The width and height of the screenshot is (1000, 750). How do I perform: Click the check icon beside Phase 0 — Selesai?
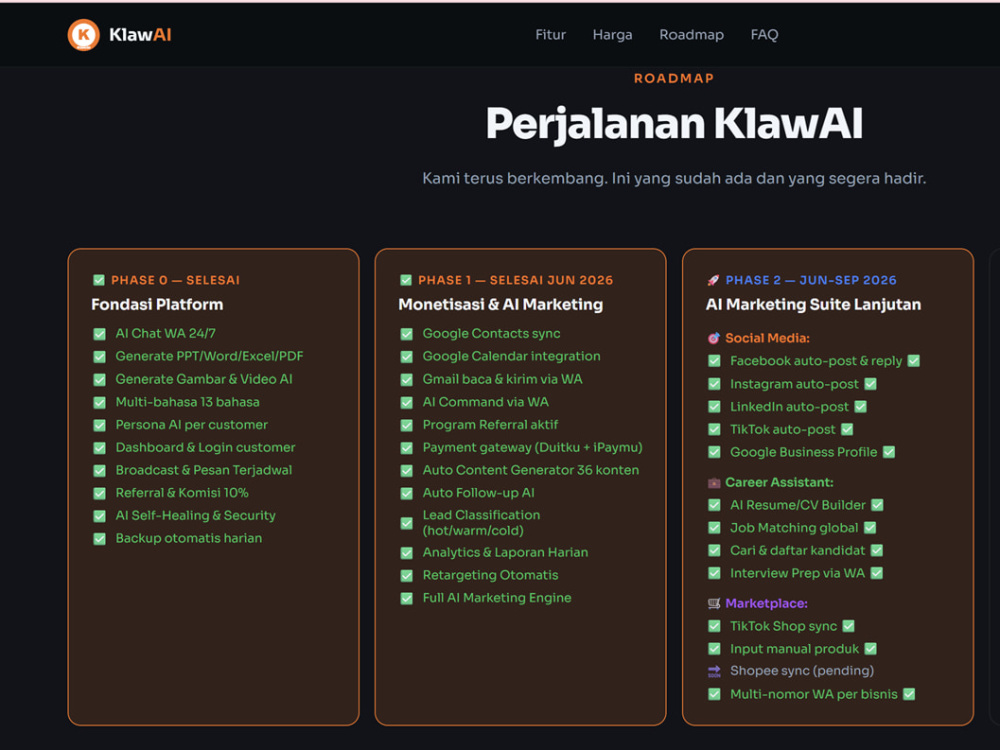[99, 280]
